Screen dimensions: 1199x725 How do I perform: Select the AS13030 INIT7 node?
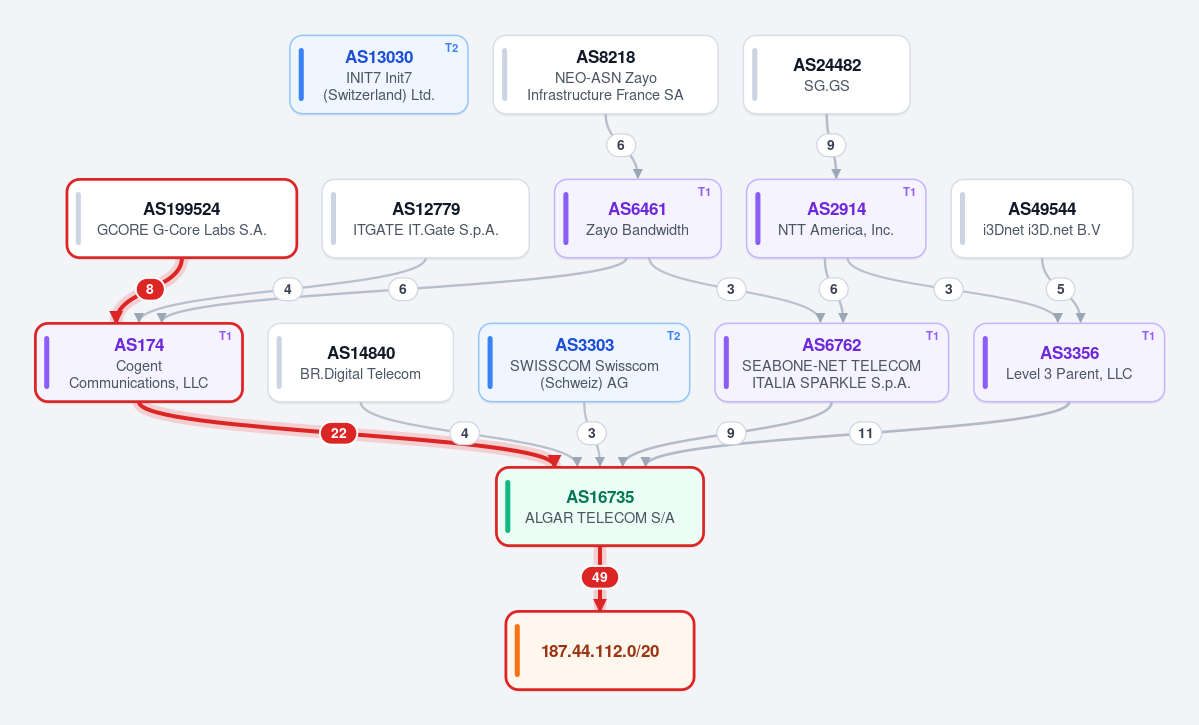379,75
